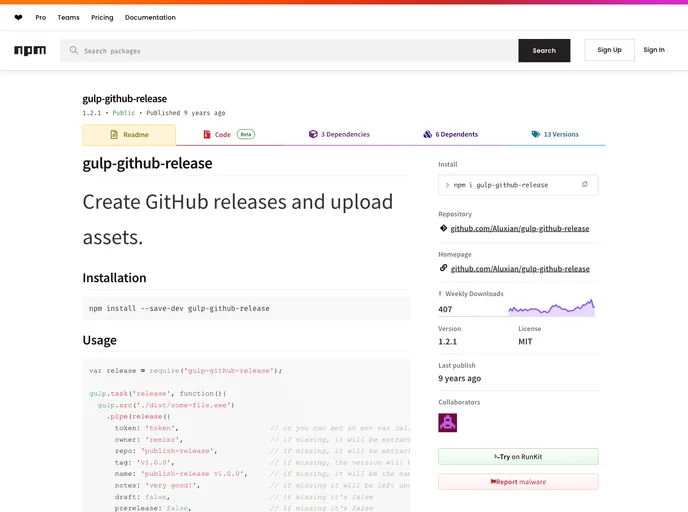Click the Readme file icon
688x512 pixels.
(114, 135)
